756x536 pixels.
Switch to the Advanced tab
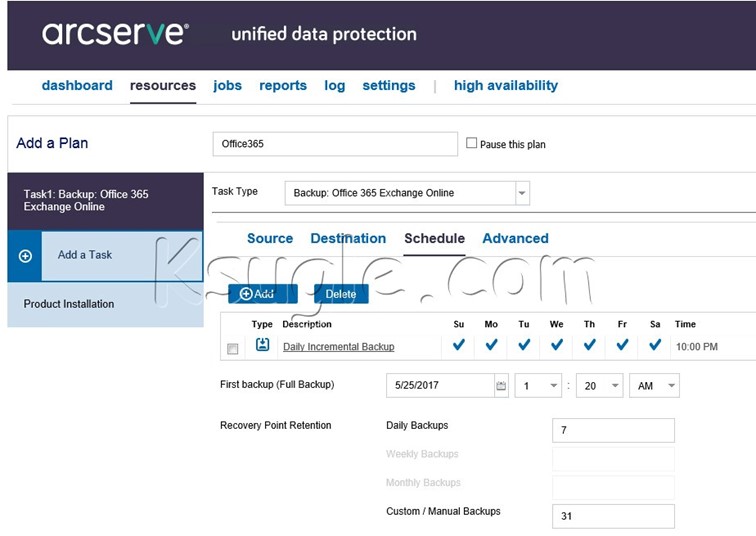[515, 238]
